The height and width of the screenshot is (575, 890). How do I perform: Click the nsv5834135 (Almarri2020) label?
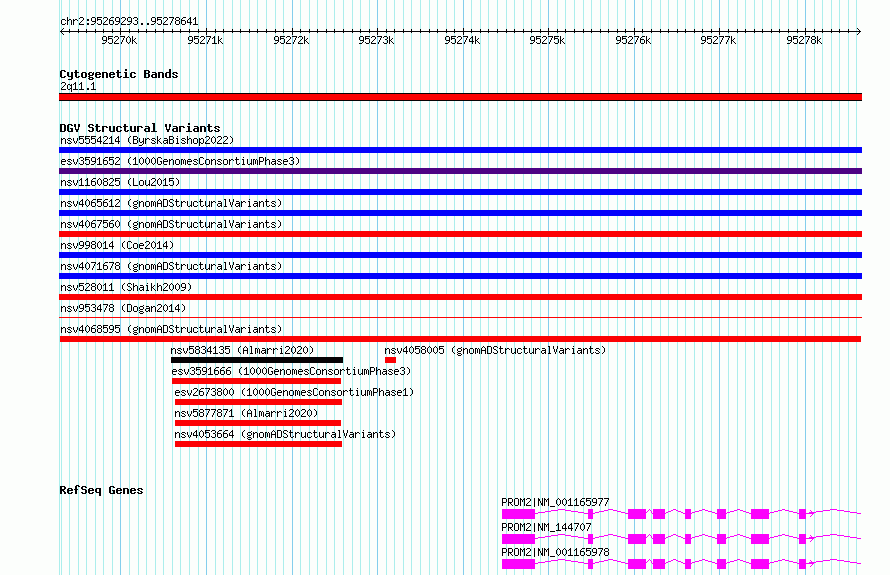242,350
